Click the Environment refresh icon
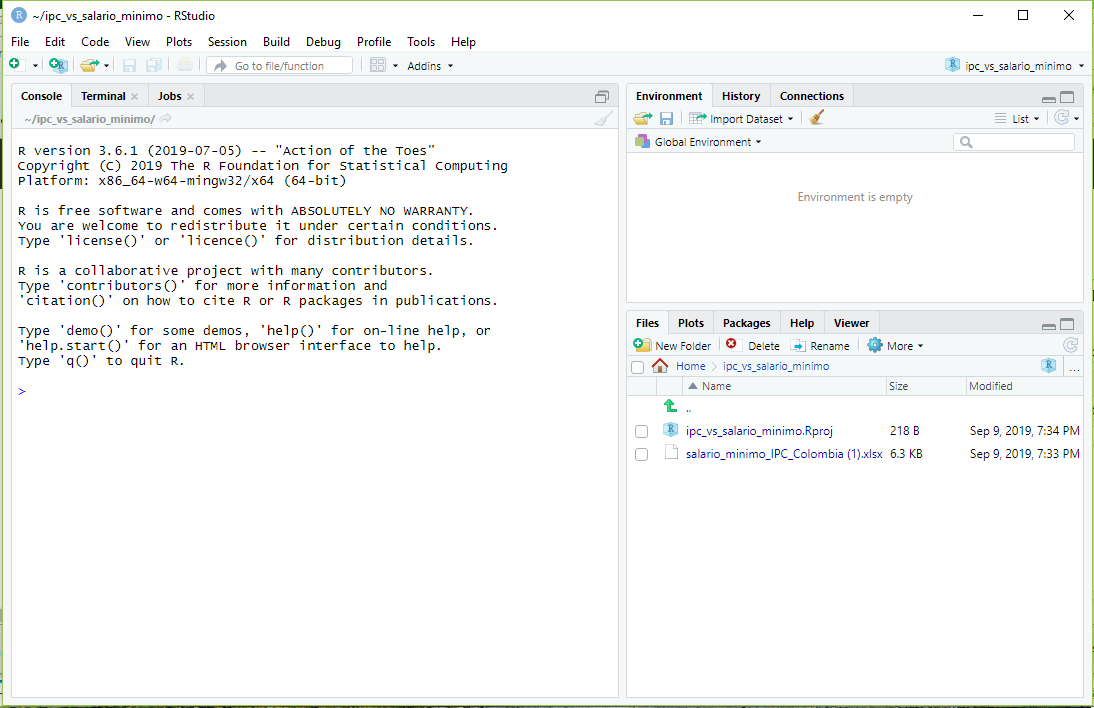1094x708 pixels. [x=1061, y=117]
